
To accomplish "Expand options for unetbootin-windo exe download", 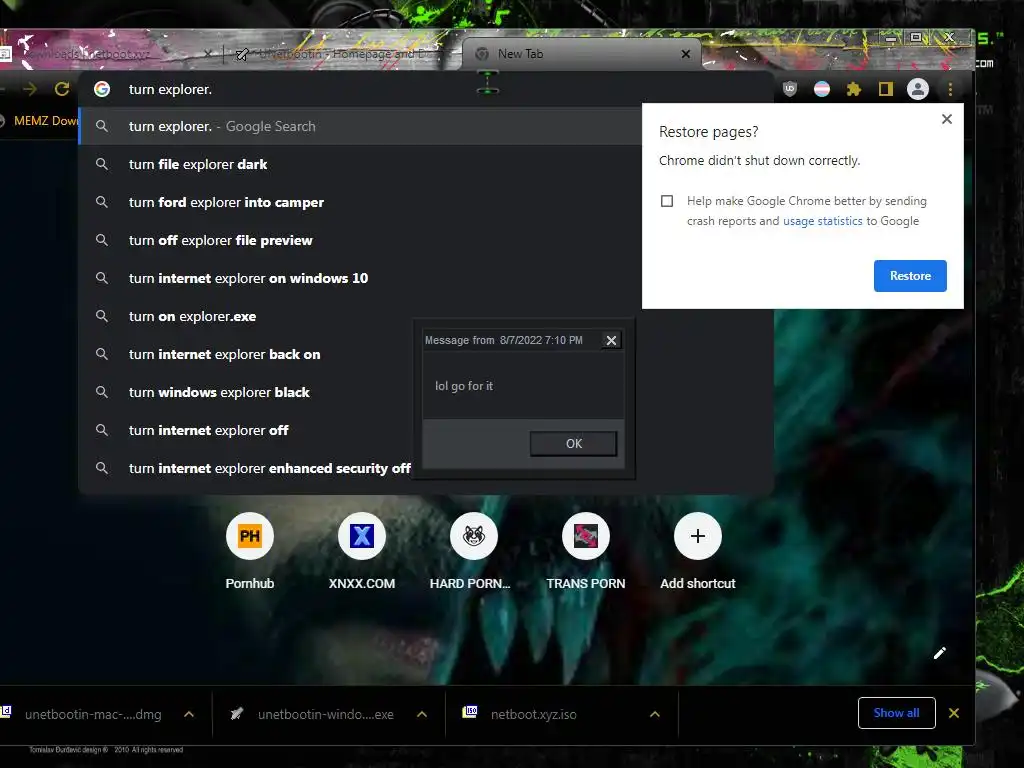I will (x=422, y=714).
